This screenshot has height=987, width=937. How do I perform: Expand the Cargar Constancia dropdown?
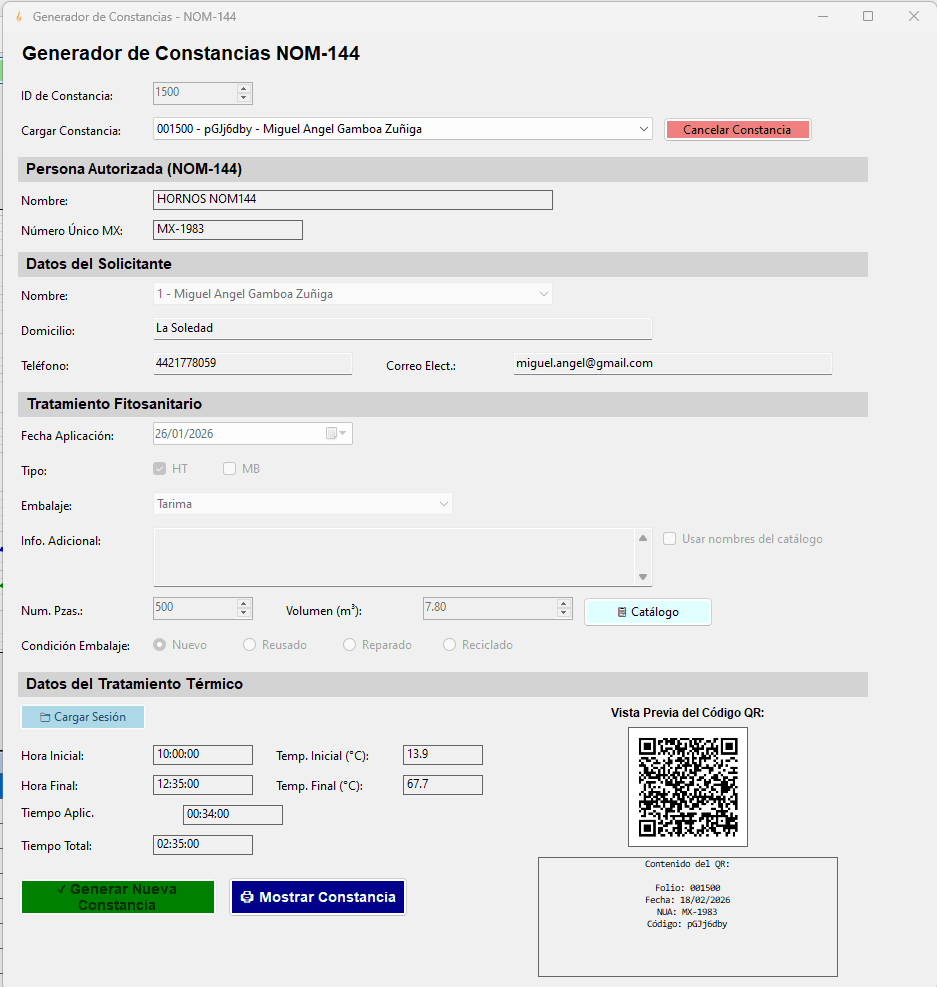643,129
